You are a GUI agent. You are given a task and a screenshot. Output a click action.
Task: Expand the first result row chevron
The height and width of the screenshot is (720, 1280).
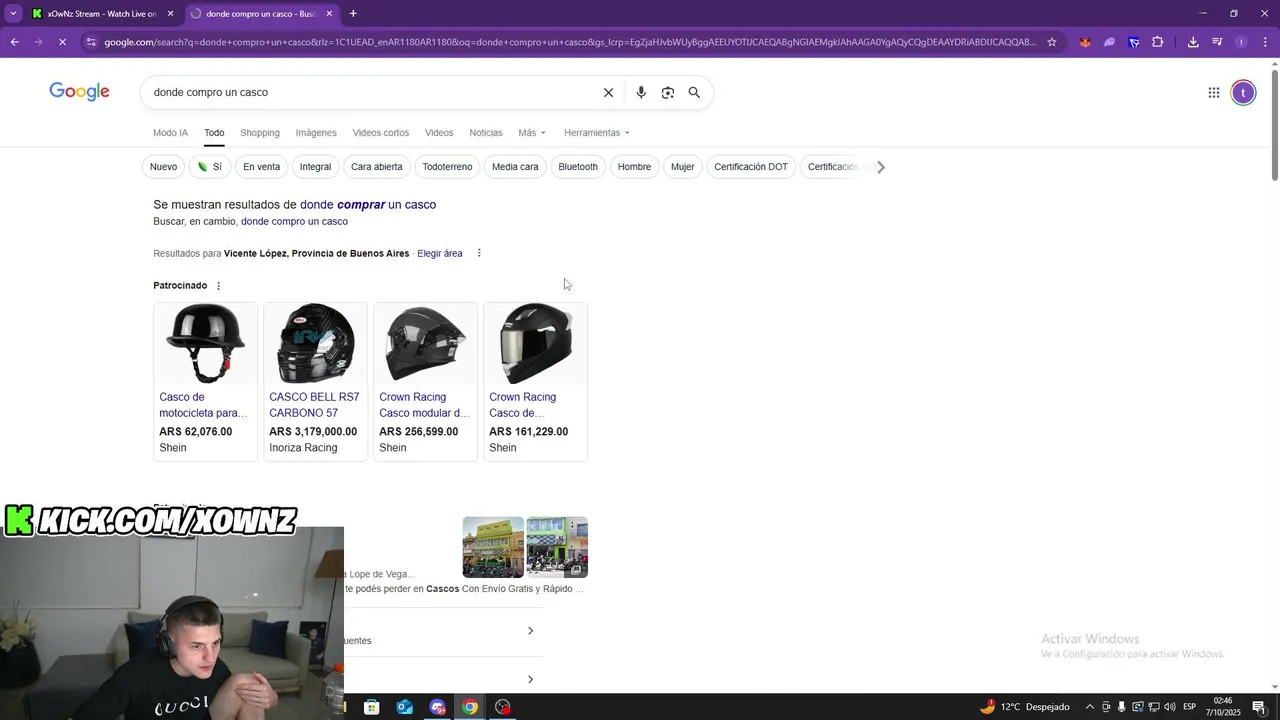[x=530, y=631]
